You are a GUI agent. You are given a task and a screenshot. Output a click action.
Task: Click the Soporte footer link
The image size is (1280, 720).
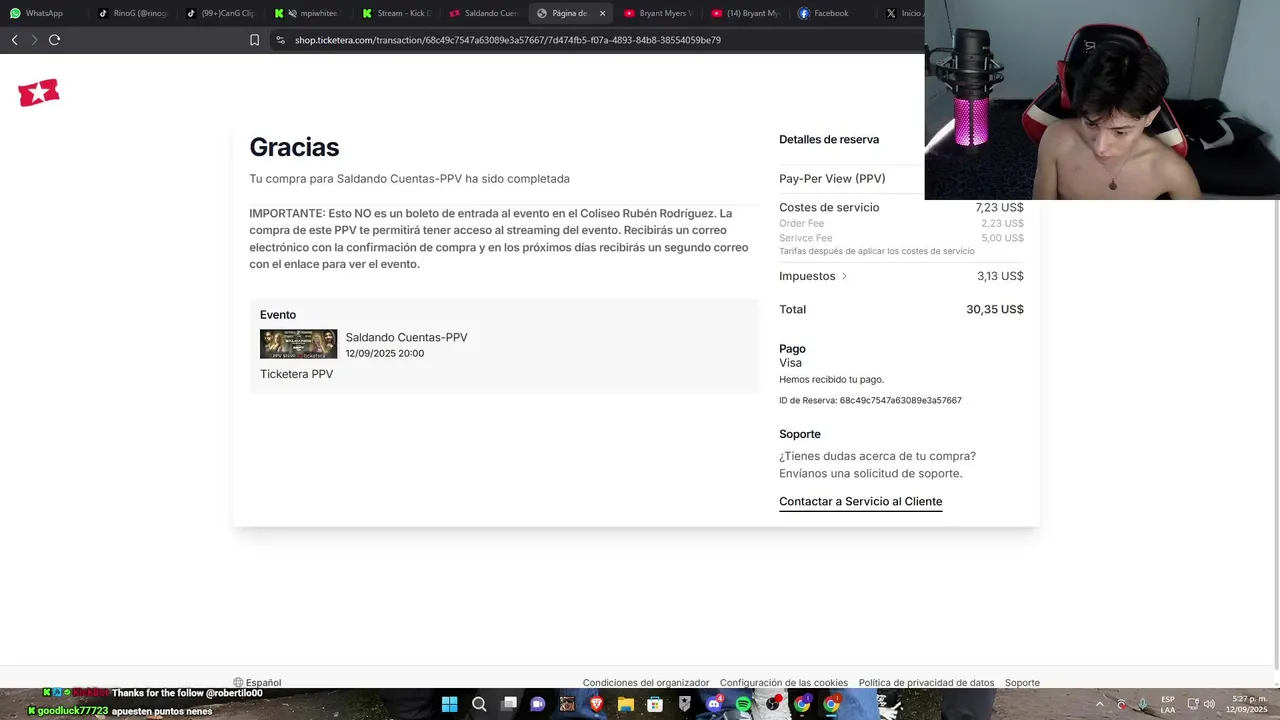(1022, 683)
